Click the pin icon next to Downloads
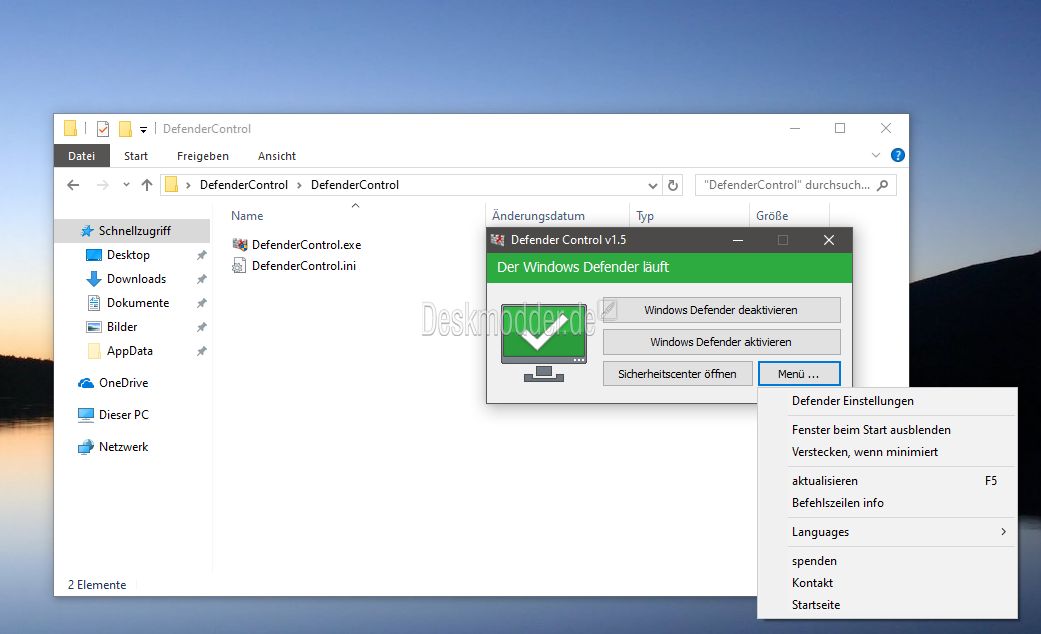The height and width of the screenshot is (634, 1041). [201, 279]
